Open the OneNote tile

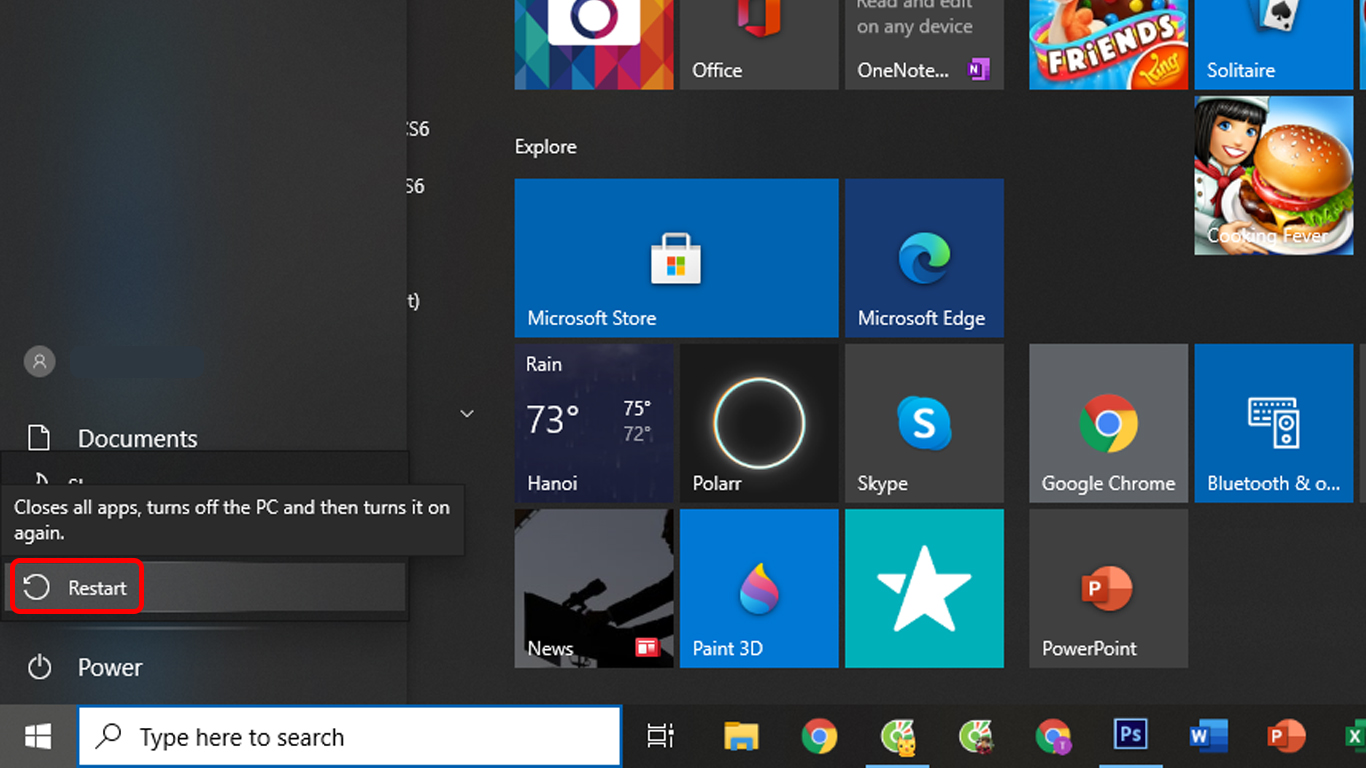pos(924,44)
